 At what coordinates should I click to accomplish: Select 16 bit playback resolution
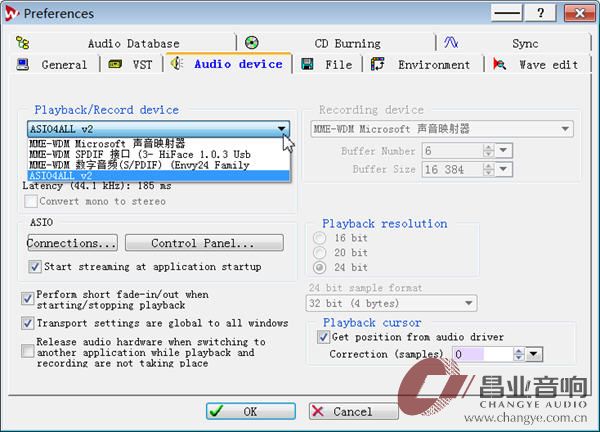click(x=320, y=238)
